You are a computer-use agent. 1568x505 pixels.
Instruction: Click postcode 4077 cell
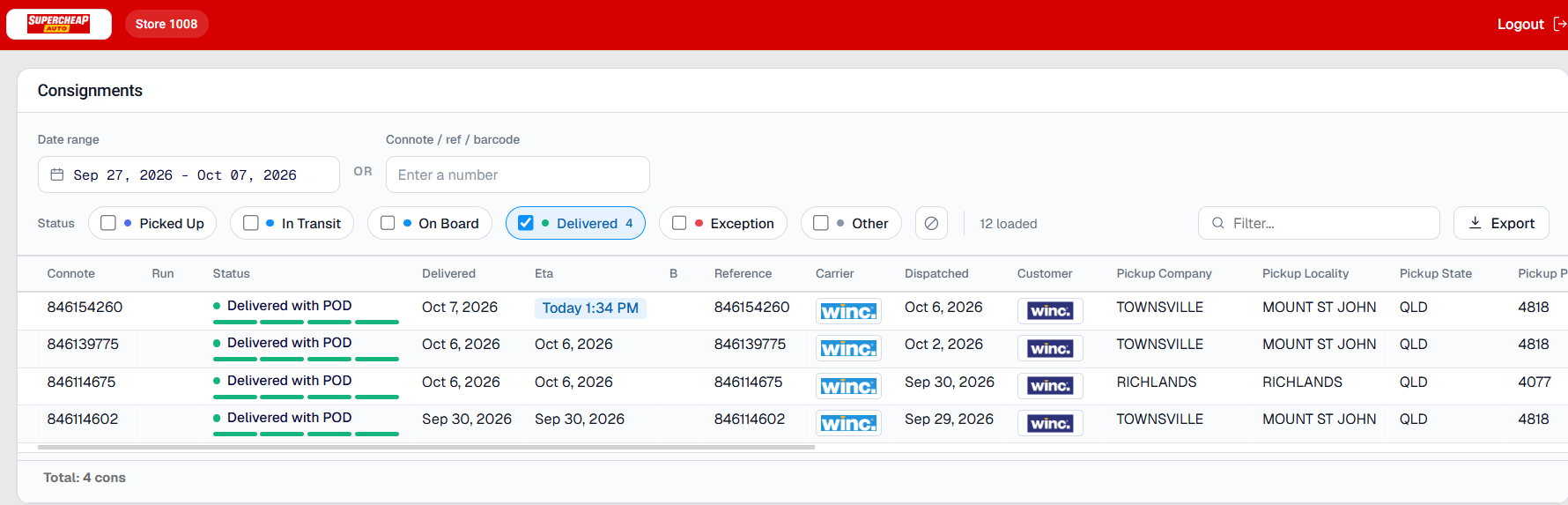click(x=1534, y=382)
